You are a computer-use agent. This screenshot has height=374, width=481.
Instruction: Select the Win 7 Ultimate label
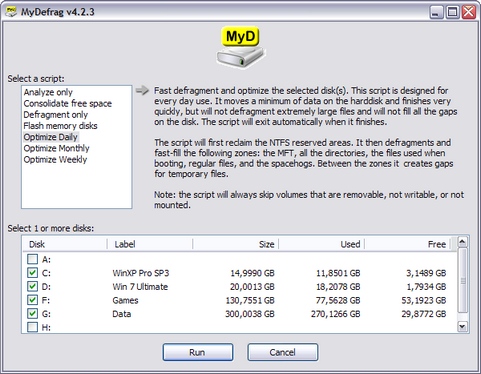140,287
